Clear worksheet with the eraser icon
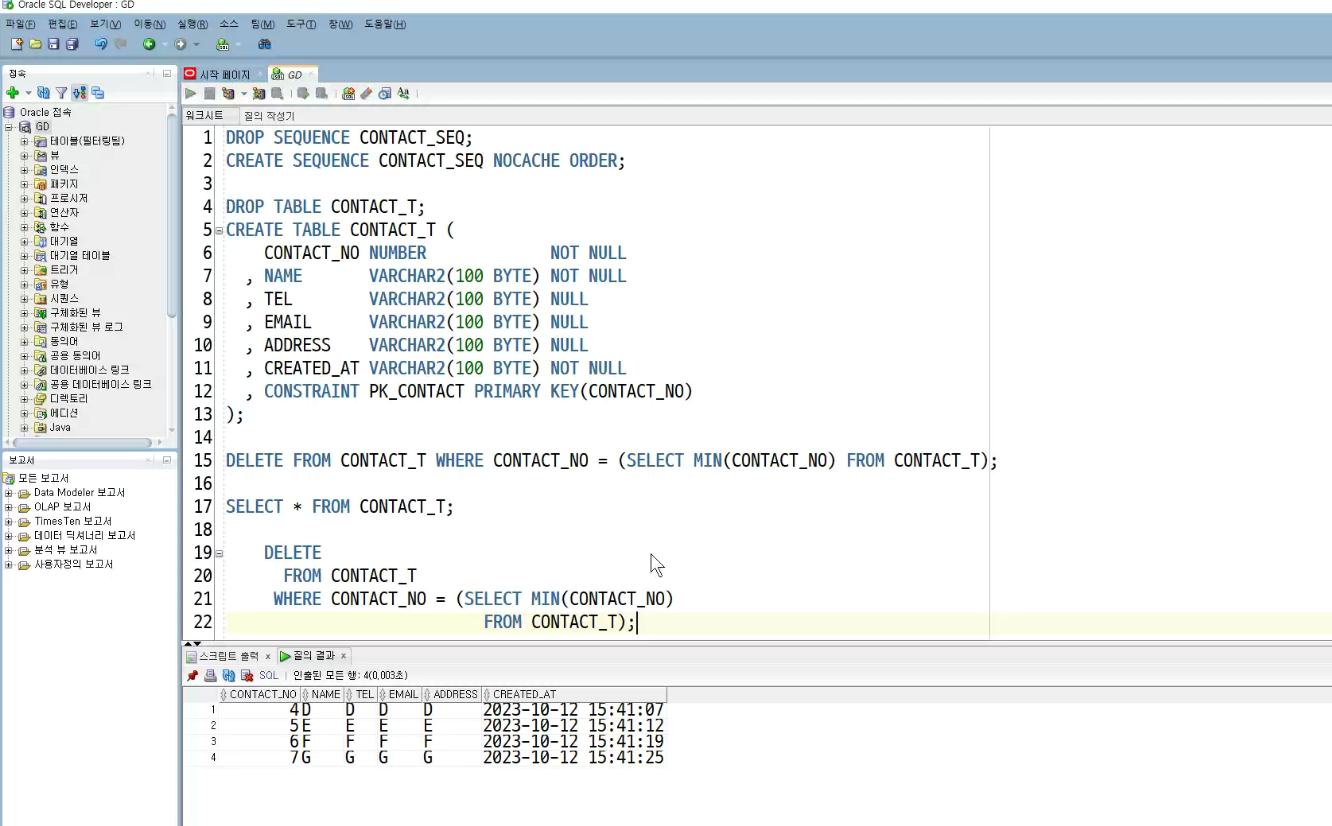 click(x=366, y=93)
